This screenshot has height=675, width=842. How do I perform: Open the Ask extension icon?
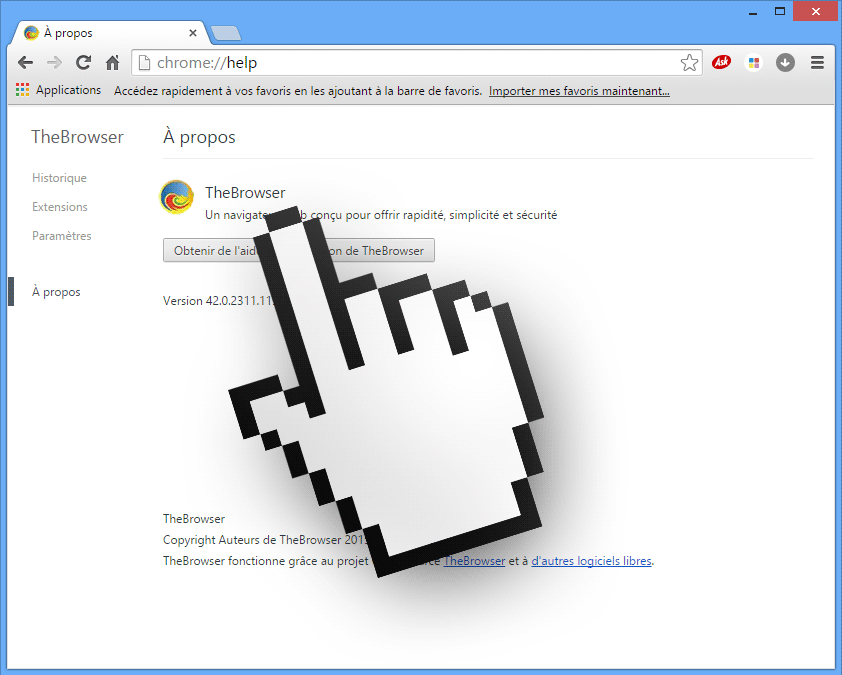(x=721, y=62)
